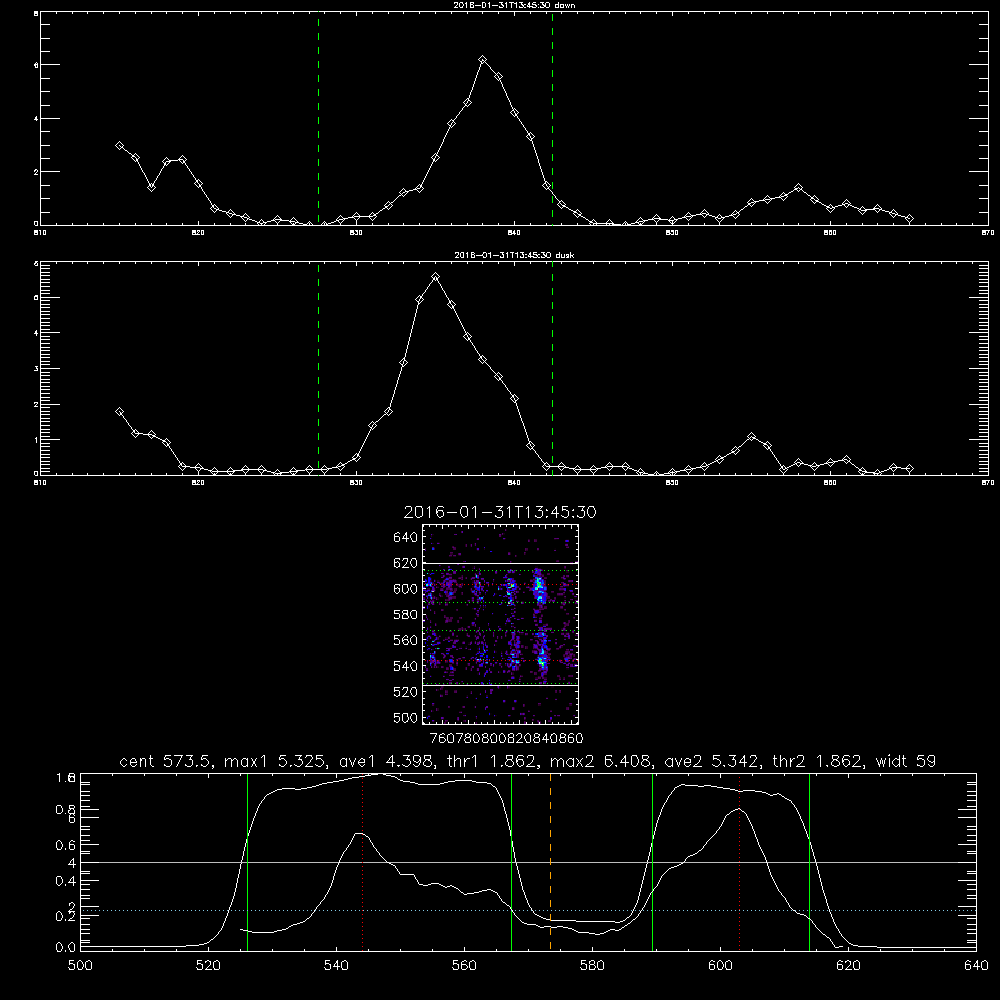
Task: Select the 'cent 573.5' value in the stats line
Action: pyautogui.click(x=166, y=761)
